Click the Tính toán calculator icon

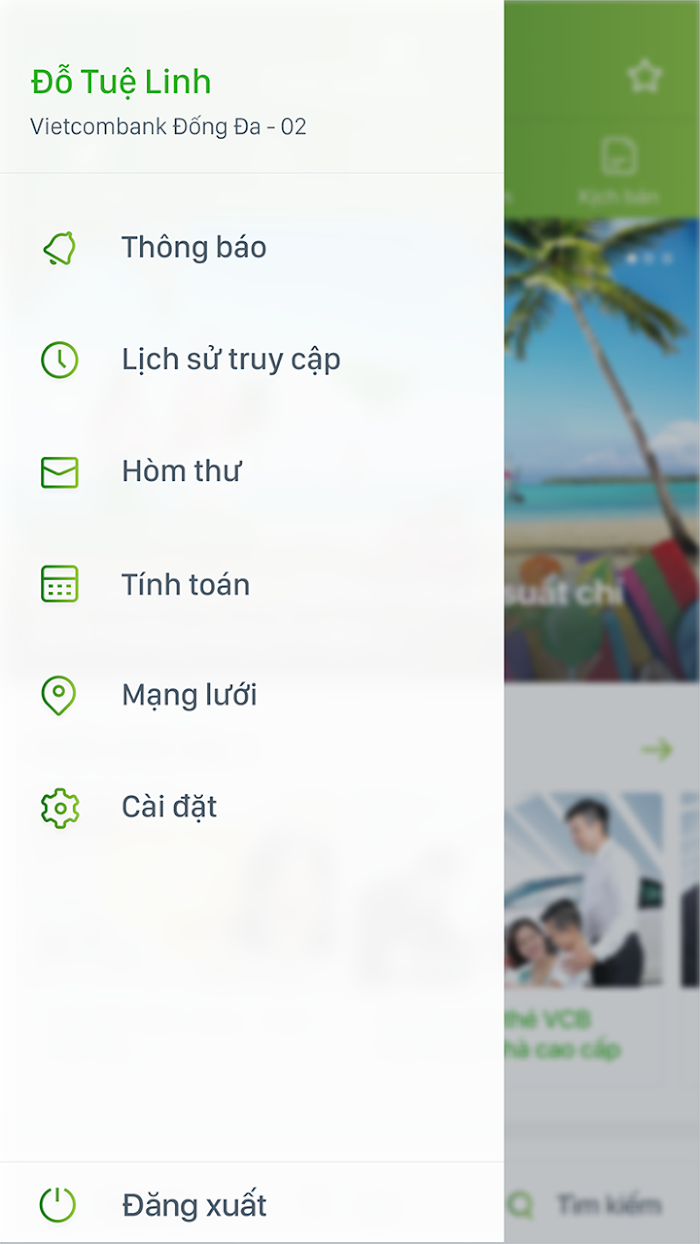[59, 584]
